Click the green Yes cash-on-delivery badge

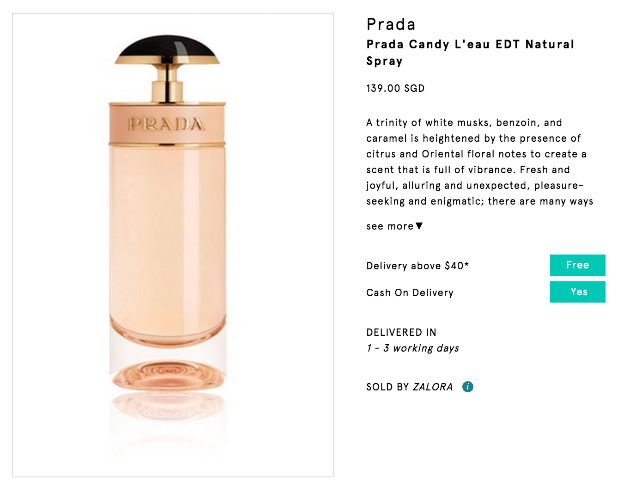click(577, 292)
